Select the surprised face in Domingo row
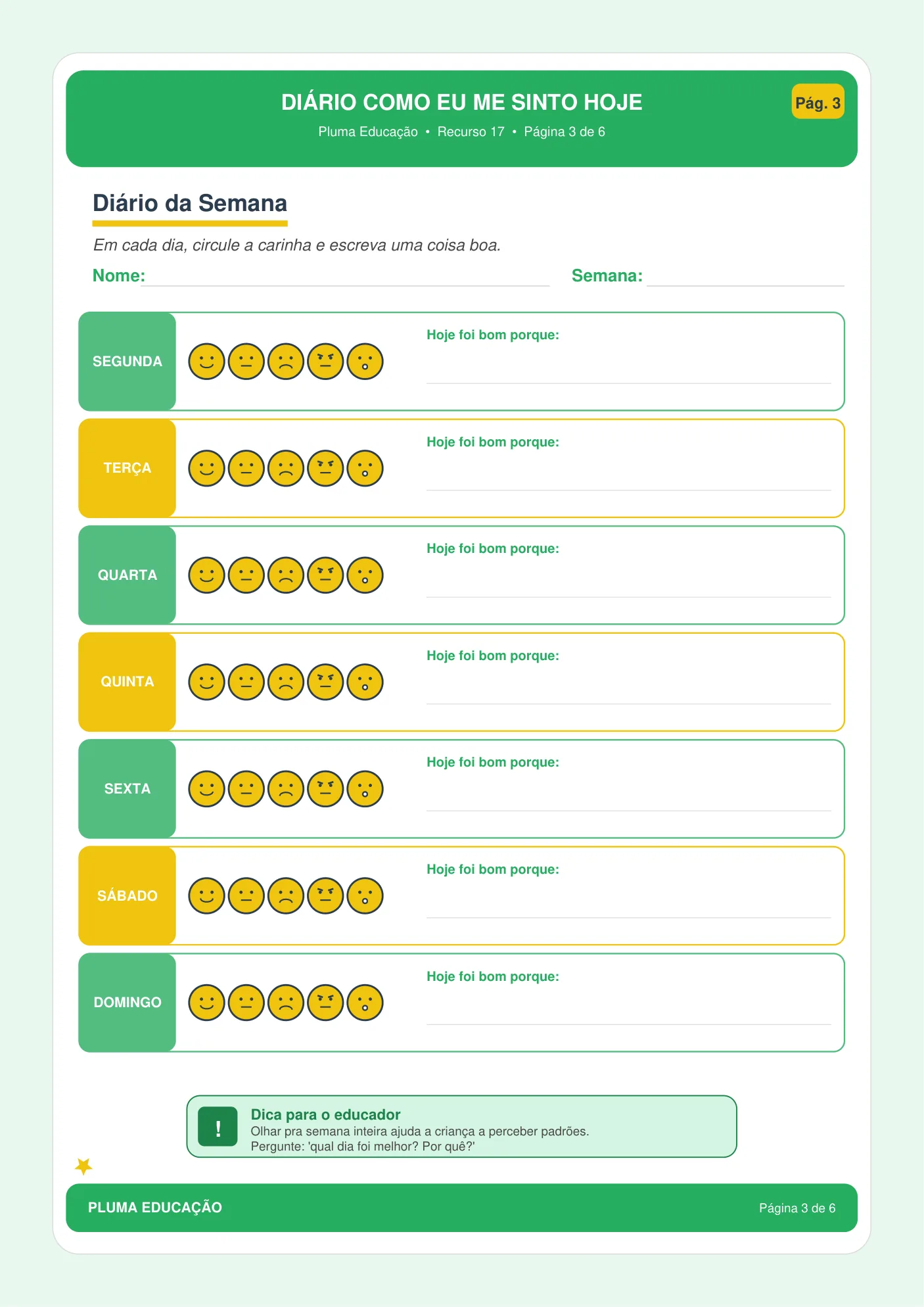Viewport: 924px width, 1307px height. (365, 1003)
